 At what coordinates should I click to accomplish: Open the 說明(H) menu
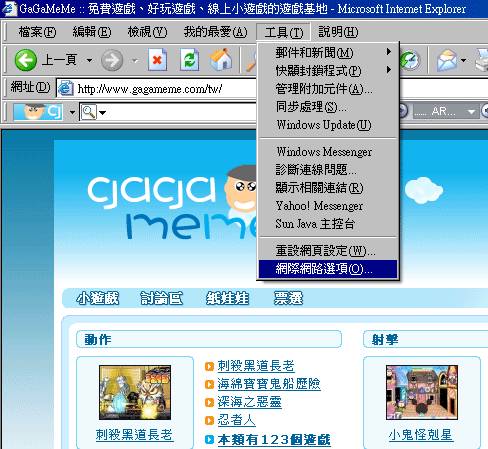click(338, 32)
